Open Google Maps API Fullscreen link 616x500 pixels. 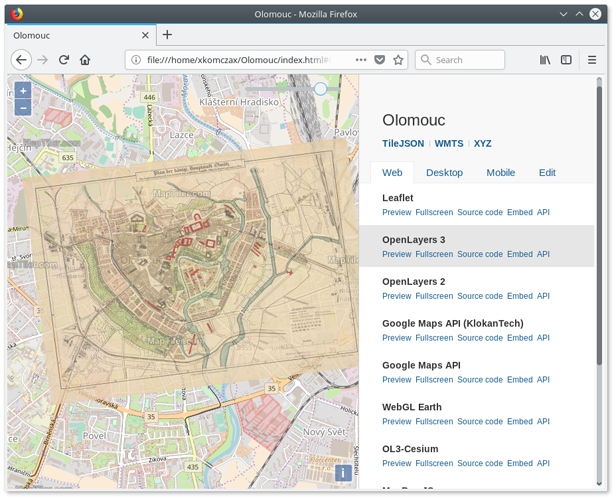click(x=434, y=379)
